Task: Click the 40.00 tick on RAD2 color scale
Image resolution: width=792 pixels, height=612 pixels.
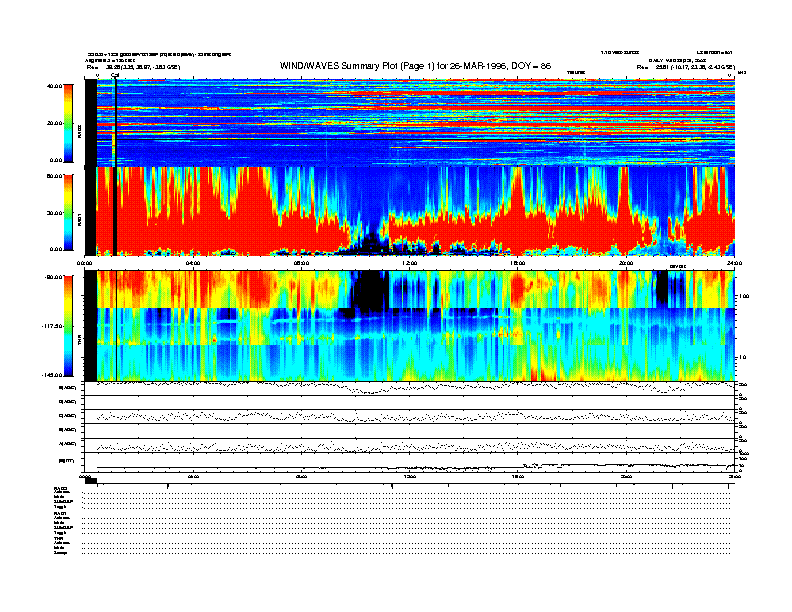Action: click(x=54, y=86)
